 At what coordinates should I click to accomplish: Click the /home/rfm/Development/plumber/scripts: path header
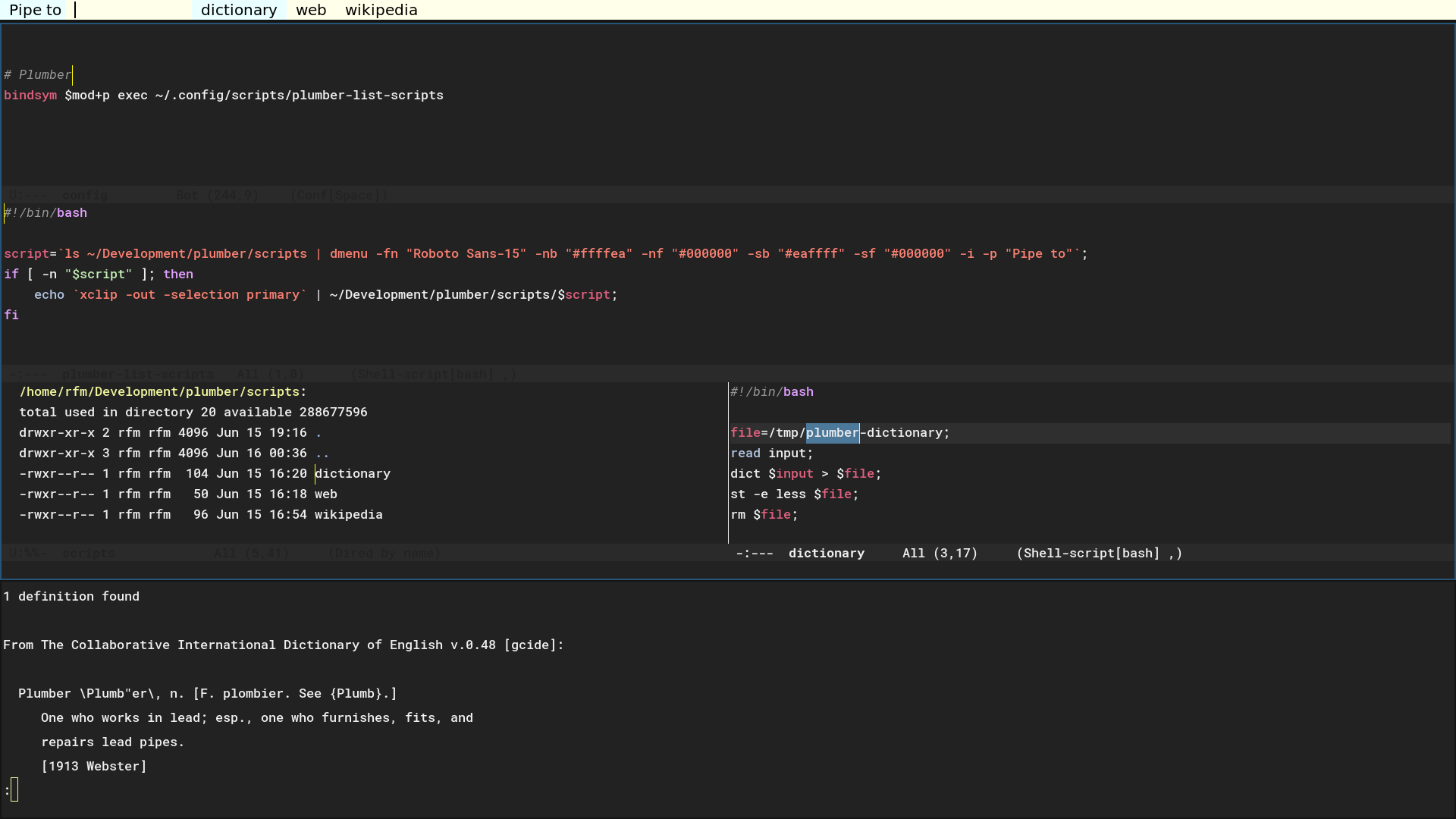[162, 392]
